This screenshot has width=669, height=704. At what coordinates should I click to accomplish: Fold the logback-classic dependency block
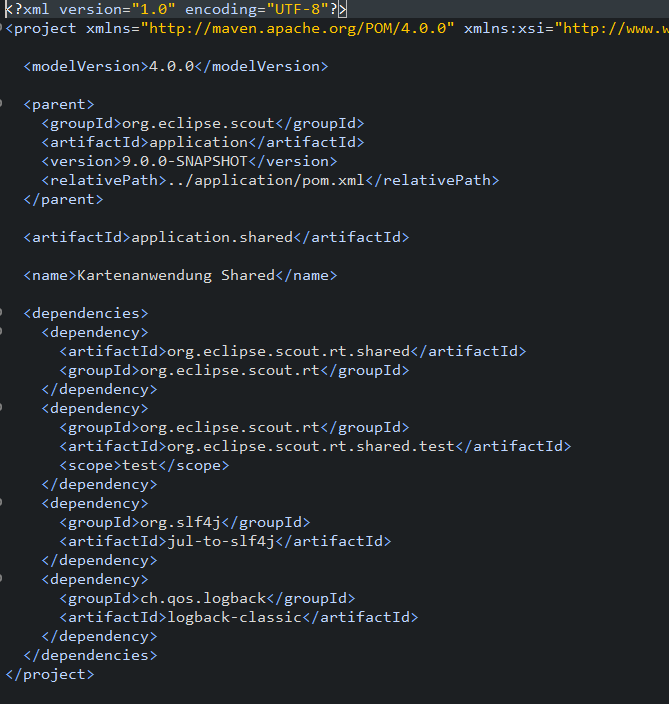1,579
